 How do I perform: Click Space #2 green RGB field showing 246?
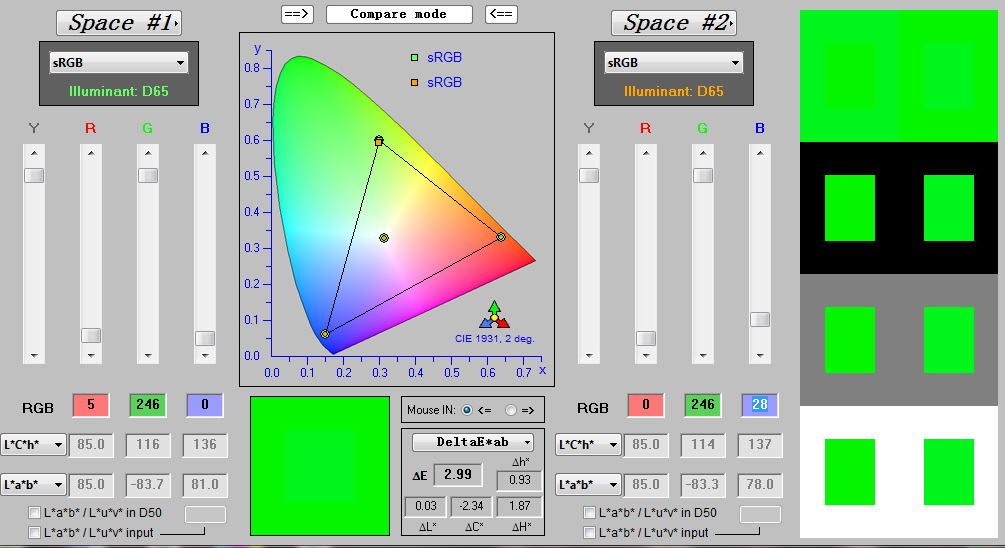tap(703, 405)
